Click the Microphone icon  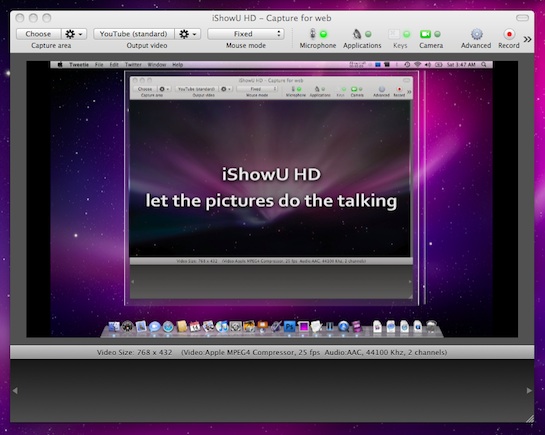point(313,34)
